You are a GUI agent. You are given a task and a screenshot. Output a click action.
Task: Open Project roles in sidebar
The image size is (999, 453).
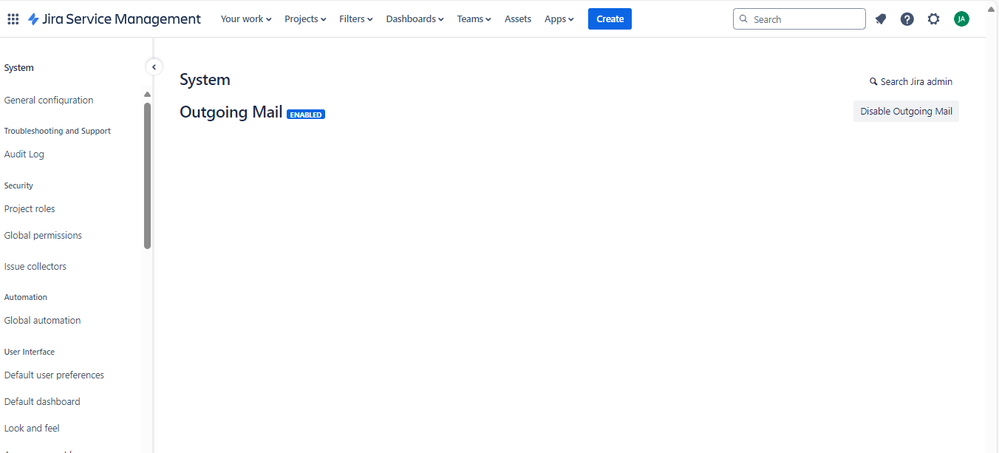point(29,208)
